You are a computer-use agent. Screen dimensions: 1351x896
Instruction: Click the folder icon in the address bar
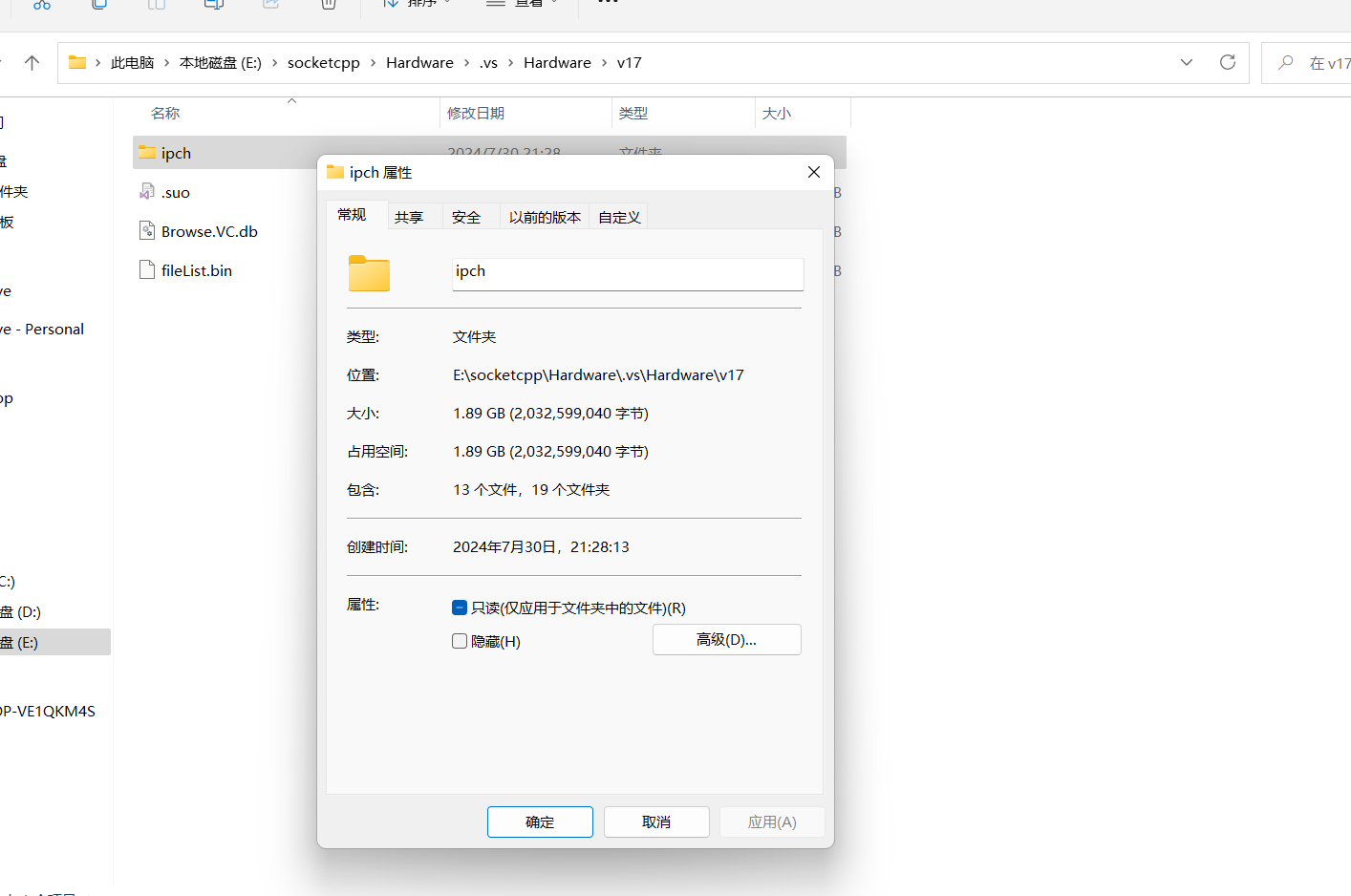[x=77, y=62]
